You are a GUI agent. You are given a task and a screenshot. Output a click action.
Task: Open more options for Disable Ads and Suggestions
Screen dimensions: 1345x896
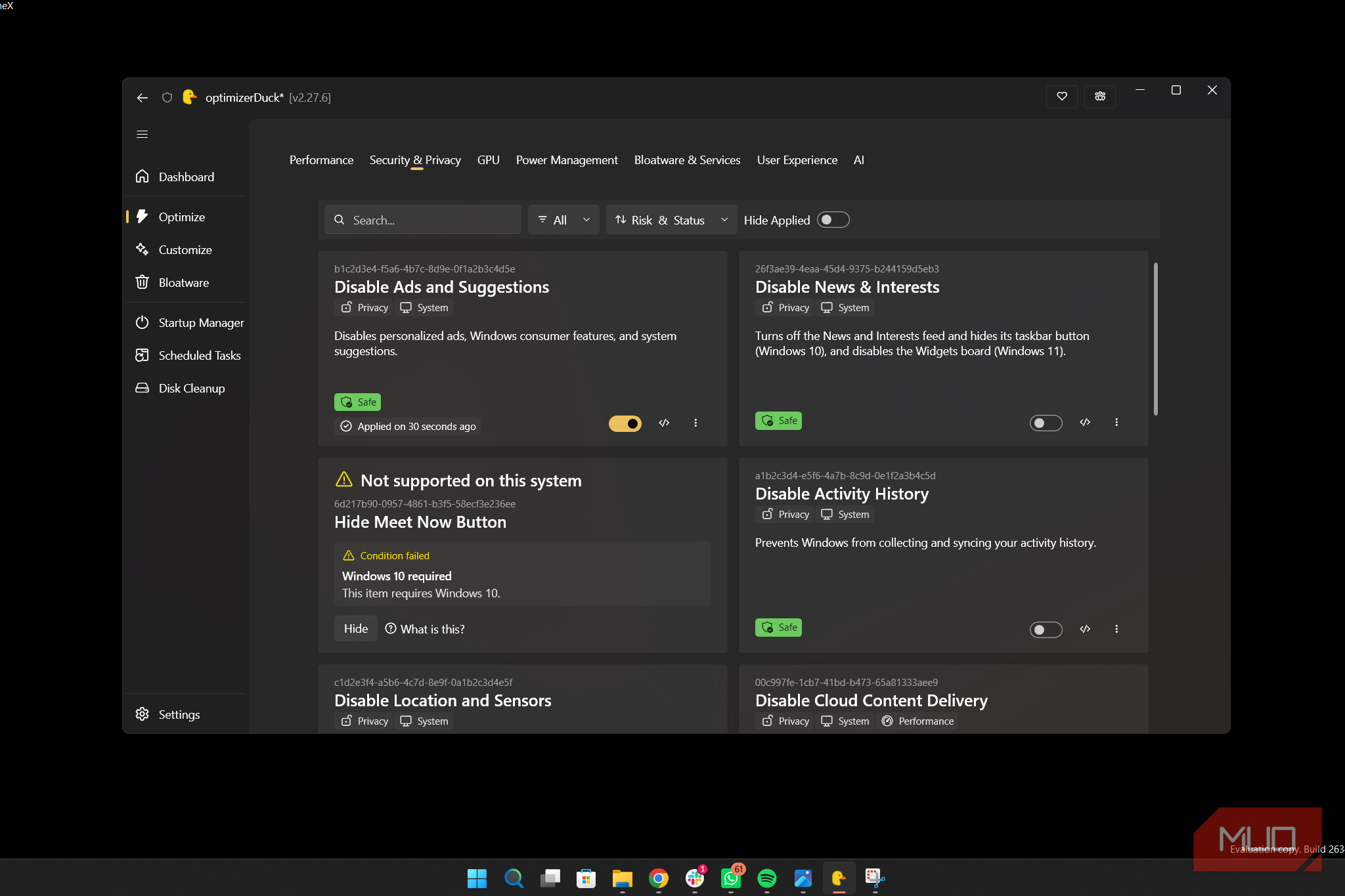(x=695, y=423)
